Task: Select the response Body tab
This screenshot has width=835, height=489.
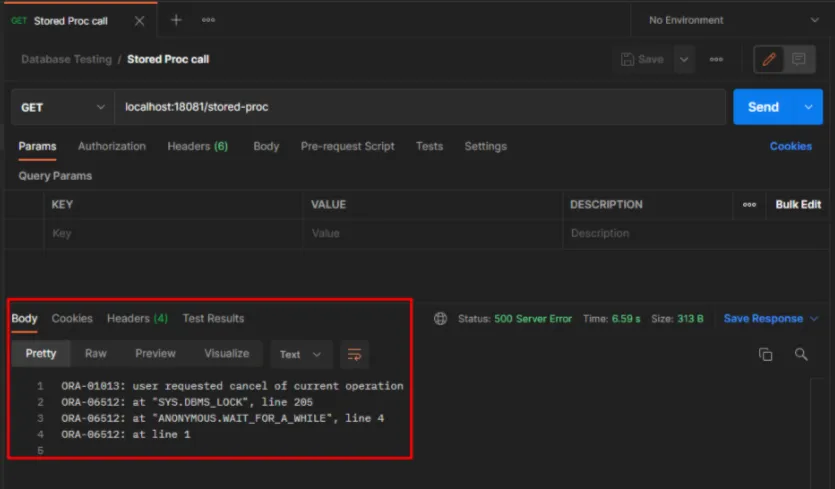Action: click(24, 319)
